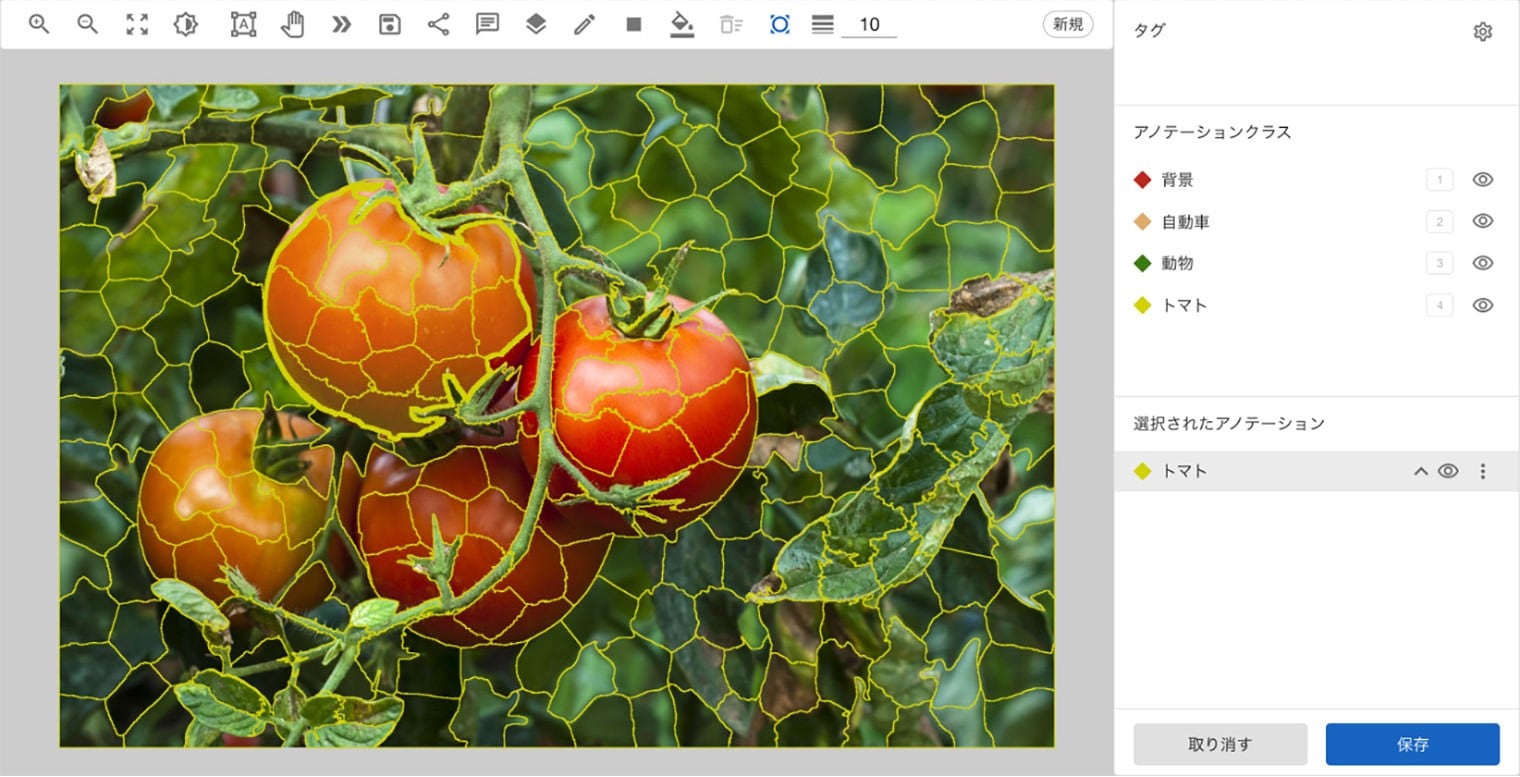Viewport: 1520px width, 777px height.
Task: Toggle the blue superpixel segmentation tool
Action: [x=780, y=24]
